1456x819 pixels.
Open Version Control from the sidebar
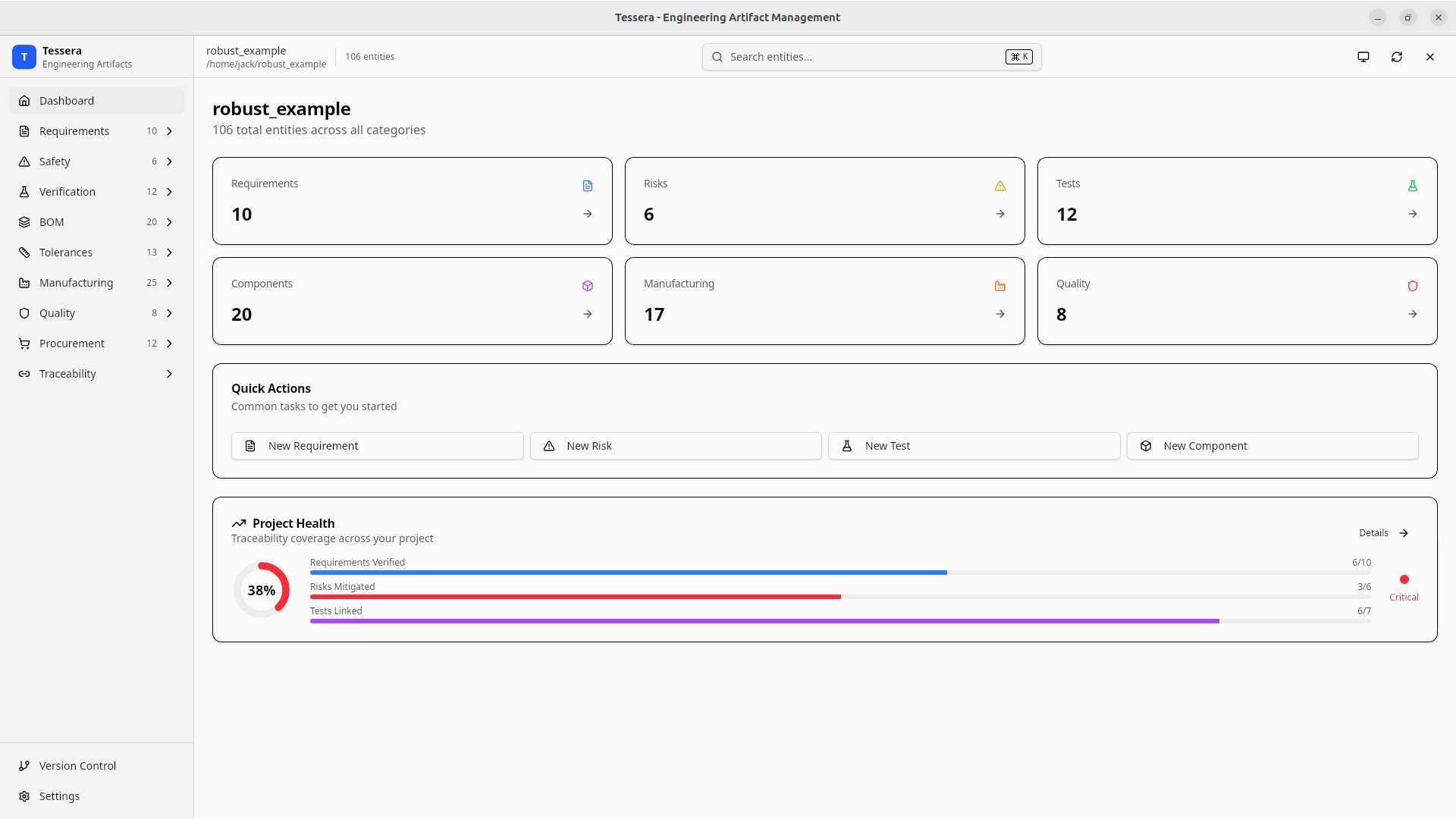[x=77, y=765]
